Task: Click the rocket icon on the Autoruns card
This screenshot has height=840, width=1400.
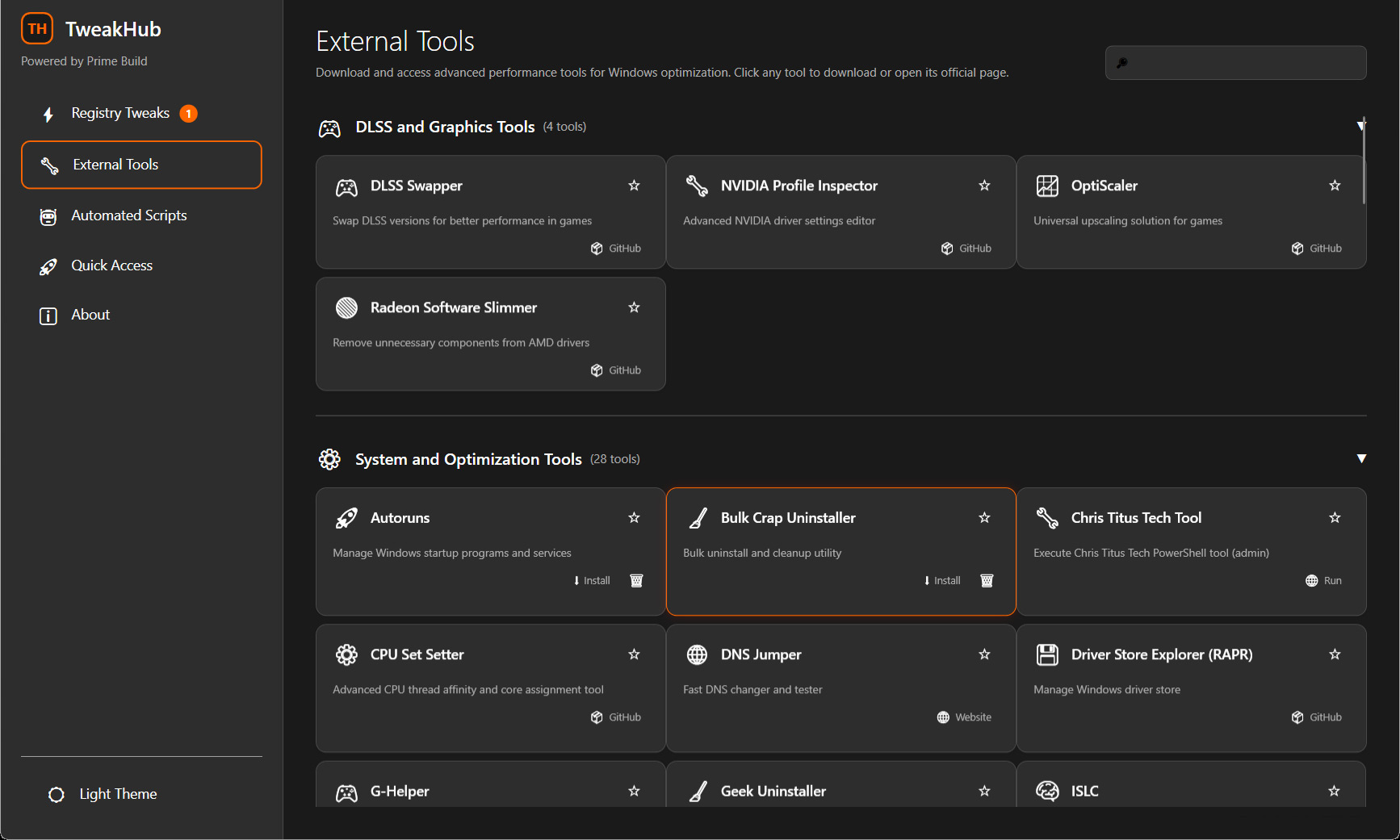Action: 346,518
